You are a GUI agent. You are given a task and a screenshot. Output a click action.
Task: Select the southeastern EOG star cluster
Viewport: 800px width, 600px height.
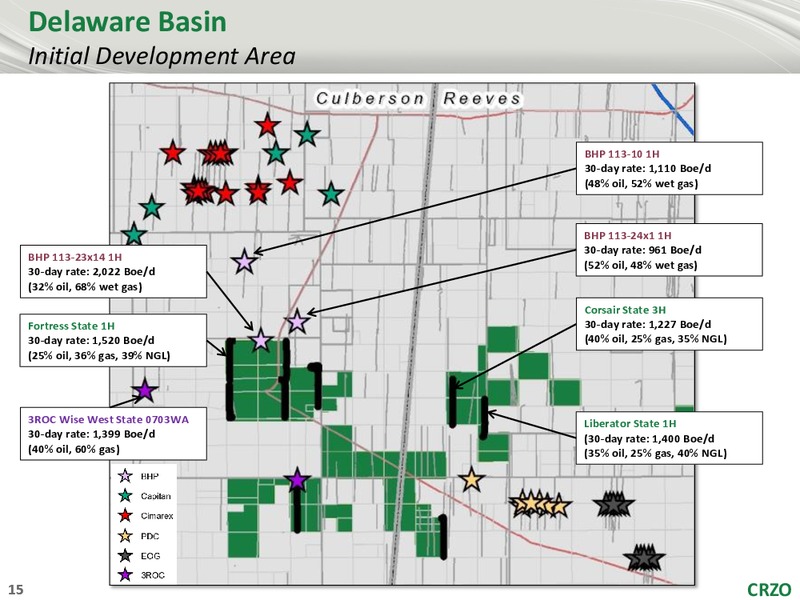click(644, 558)
